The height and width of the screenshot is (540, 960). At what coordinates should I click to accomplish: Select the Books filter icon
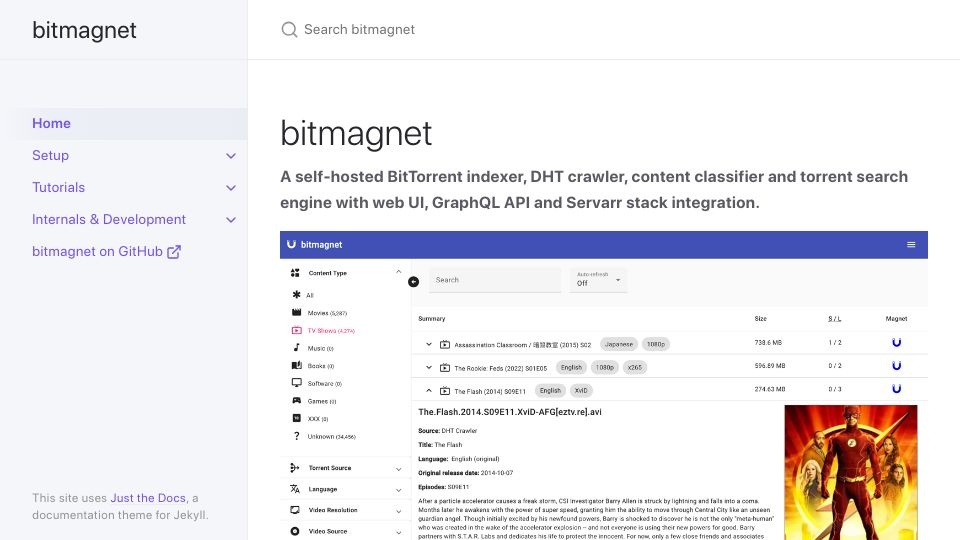(x=296, y=365)
